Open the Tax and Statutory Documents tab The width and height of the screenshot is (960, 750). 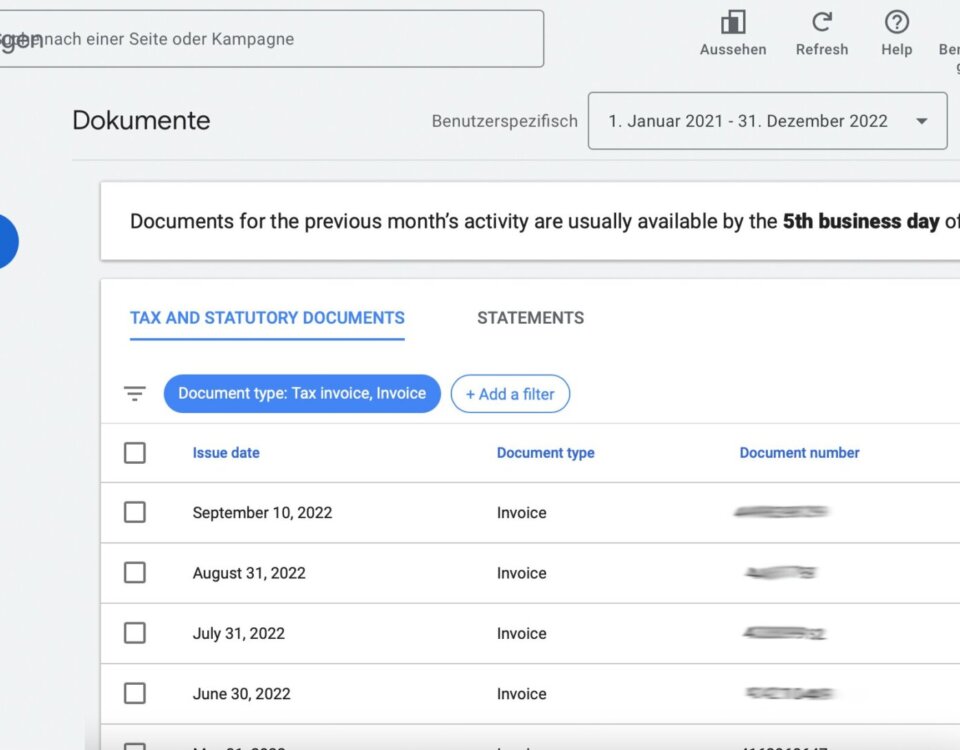[x=266, y=317]
